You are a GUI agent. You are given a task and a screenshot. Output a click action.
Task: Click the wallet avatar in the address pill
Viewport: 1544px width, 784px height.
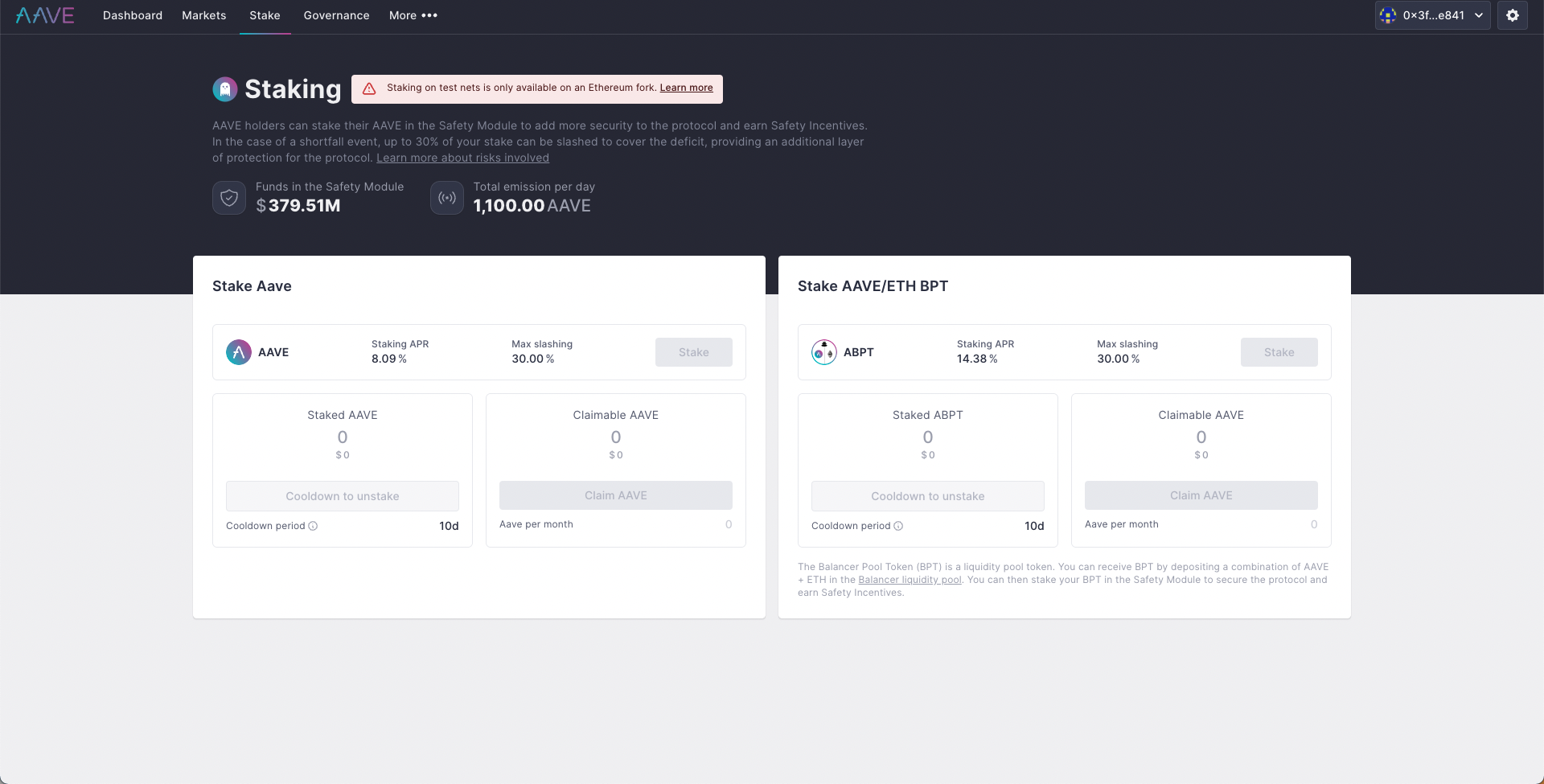tap(1388, 15)
